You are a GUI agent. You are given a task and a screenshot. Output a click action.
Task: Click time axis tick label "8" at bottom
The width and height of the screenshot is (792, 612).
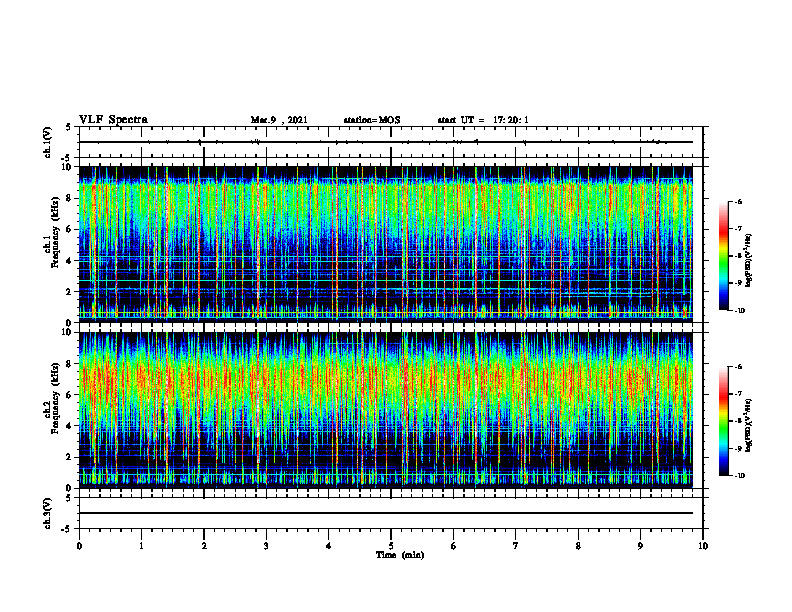coord(578,546)
